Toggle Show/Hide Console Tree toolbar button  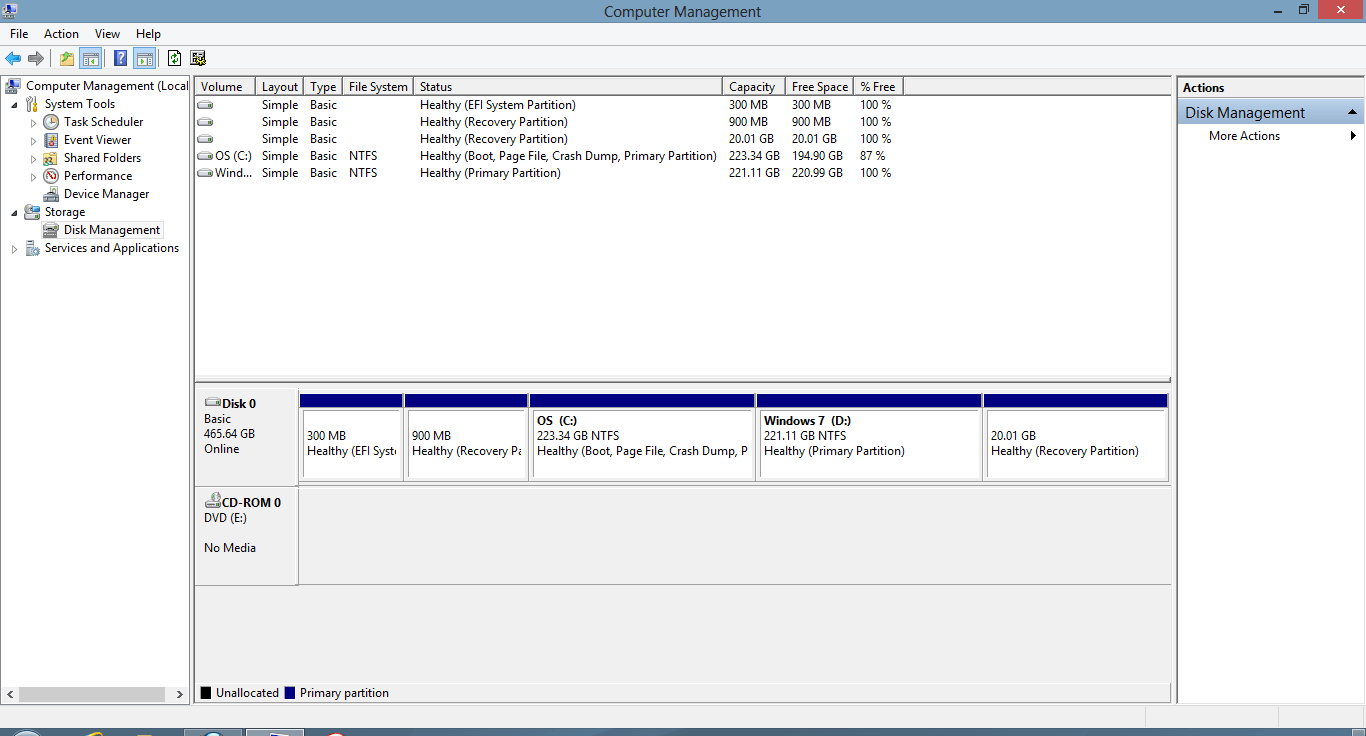91,58
